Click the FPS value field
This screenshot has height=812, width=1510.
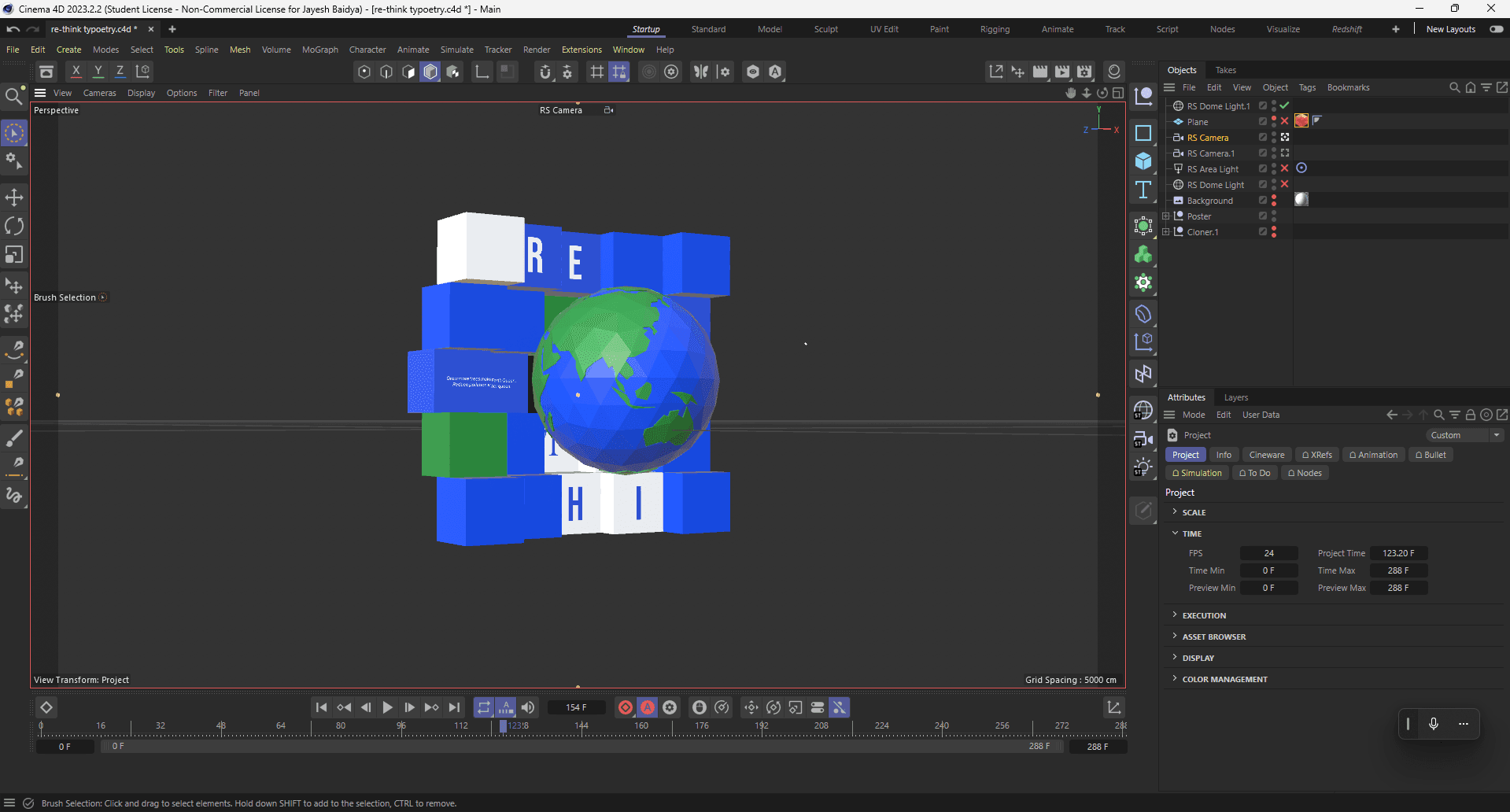pos(1268,553)
